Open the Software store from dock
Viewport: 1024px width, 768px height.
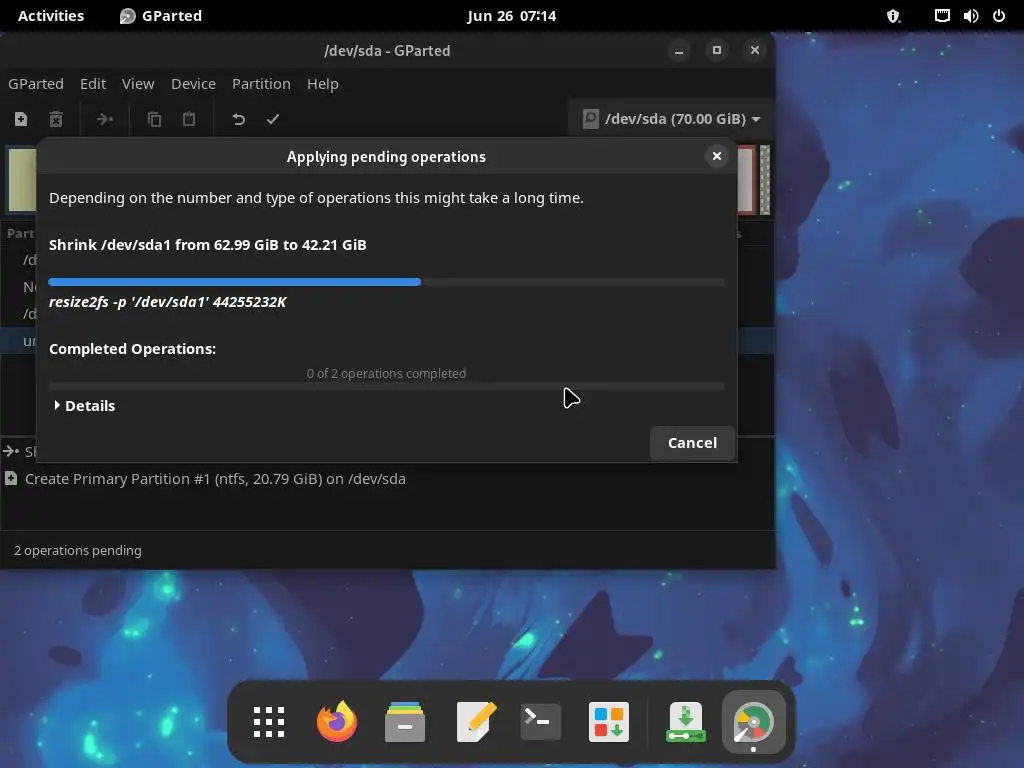click(609, 722)
